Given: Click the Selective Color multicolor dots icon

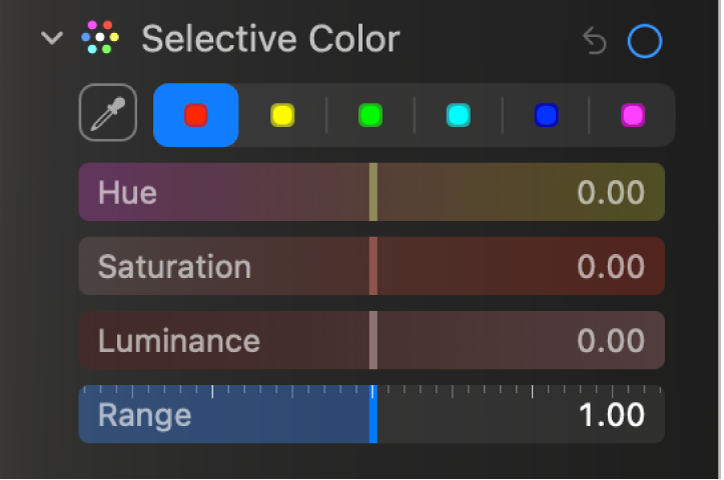Looking at the screenshot, I should [x=102, y=39].
